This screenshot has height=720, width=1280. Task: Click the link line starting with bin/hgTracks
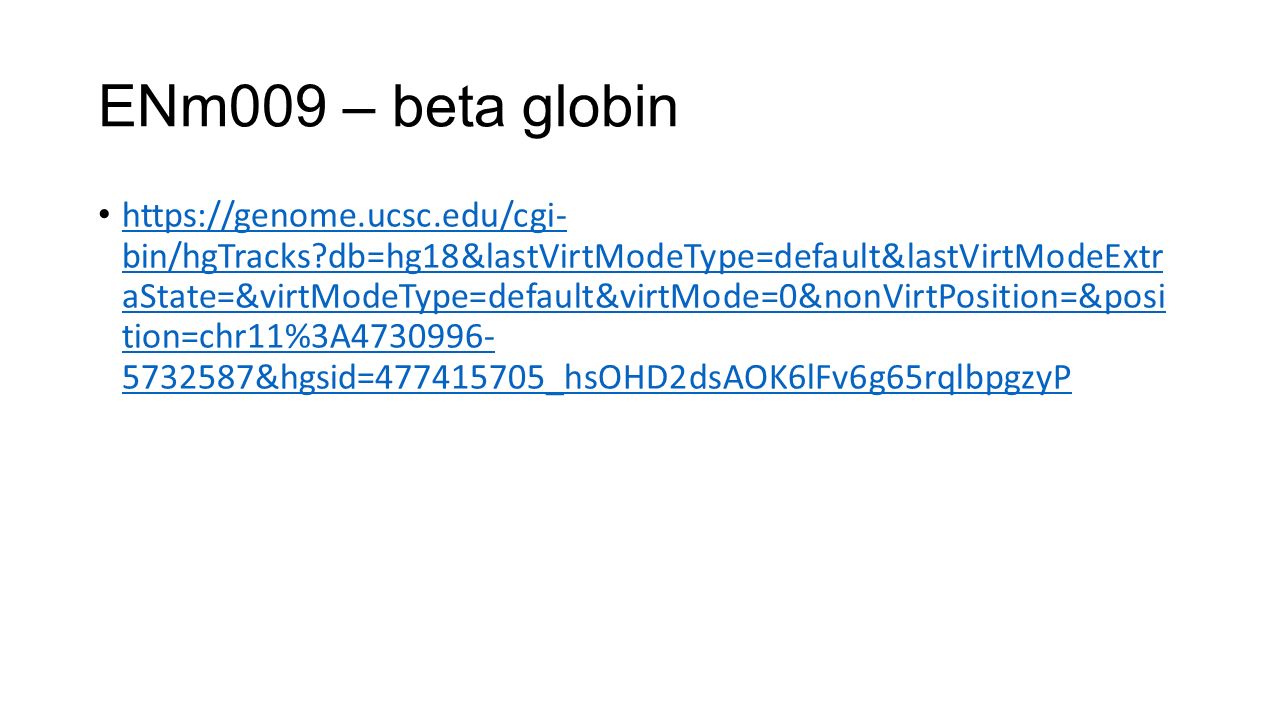pos(642,257)
